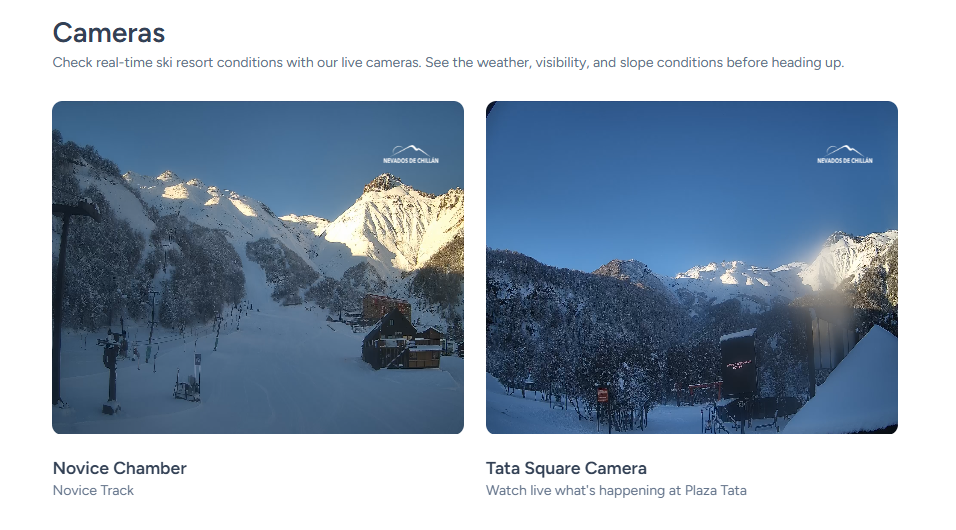Click Nevados de Chillán logo on Tata Square feed
Image resolution: width=956 pixels, height=530 pixels.
coord(844,154)
